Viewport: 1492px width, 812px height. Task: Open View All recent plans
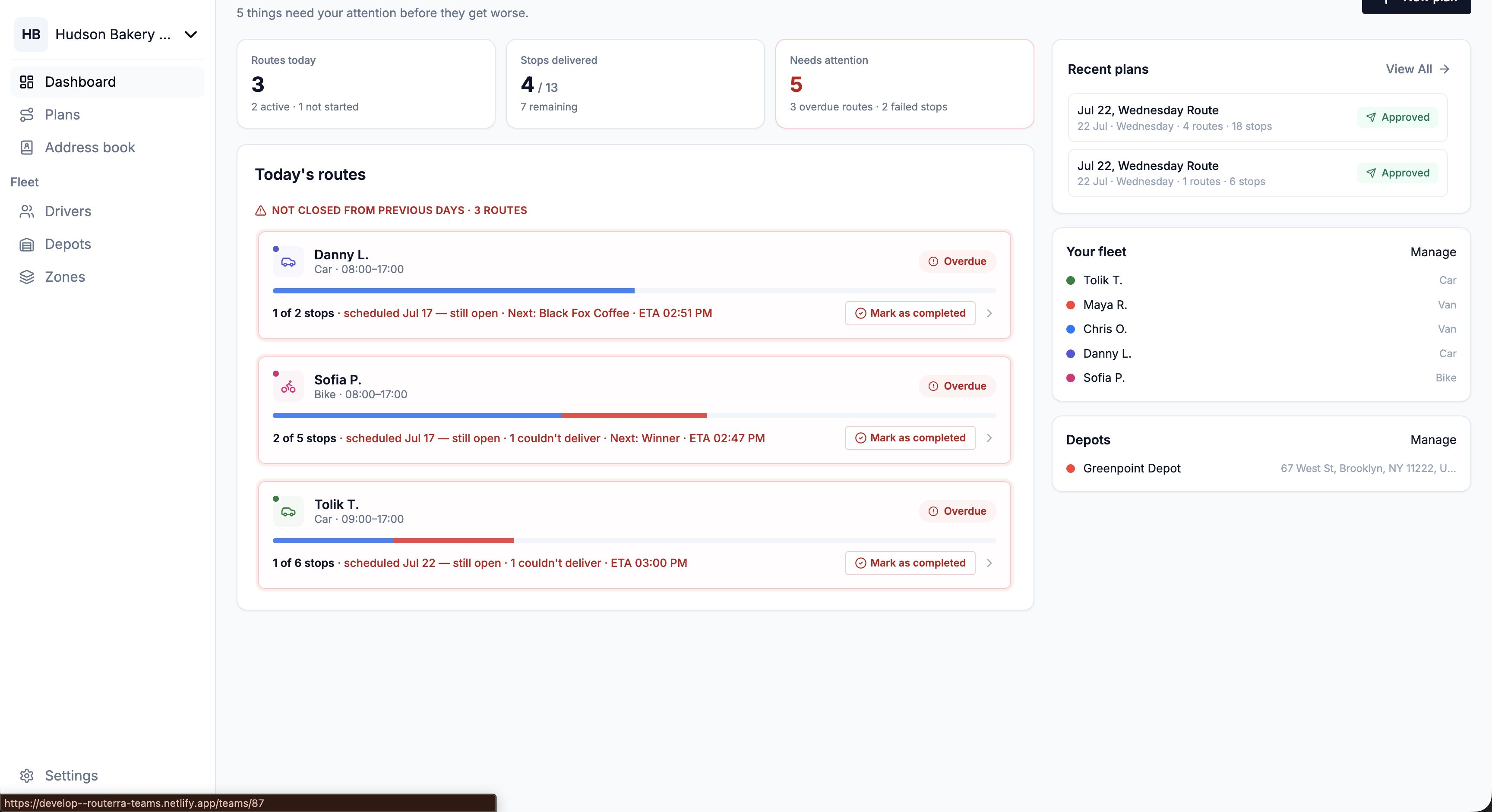(x=1417, y=69)
